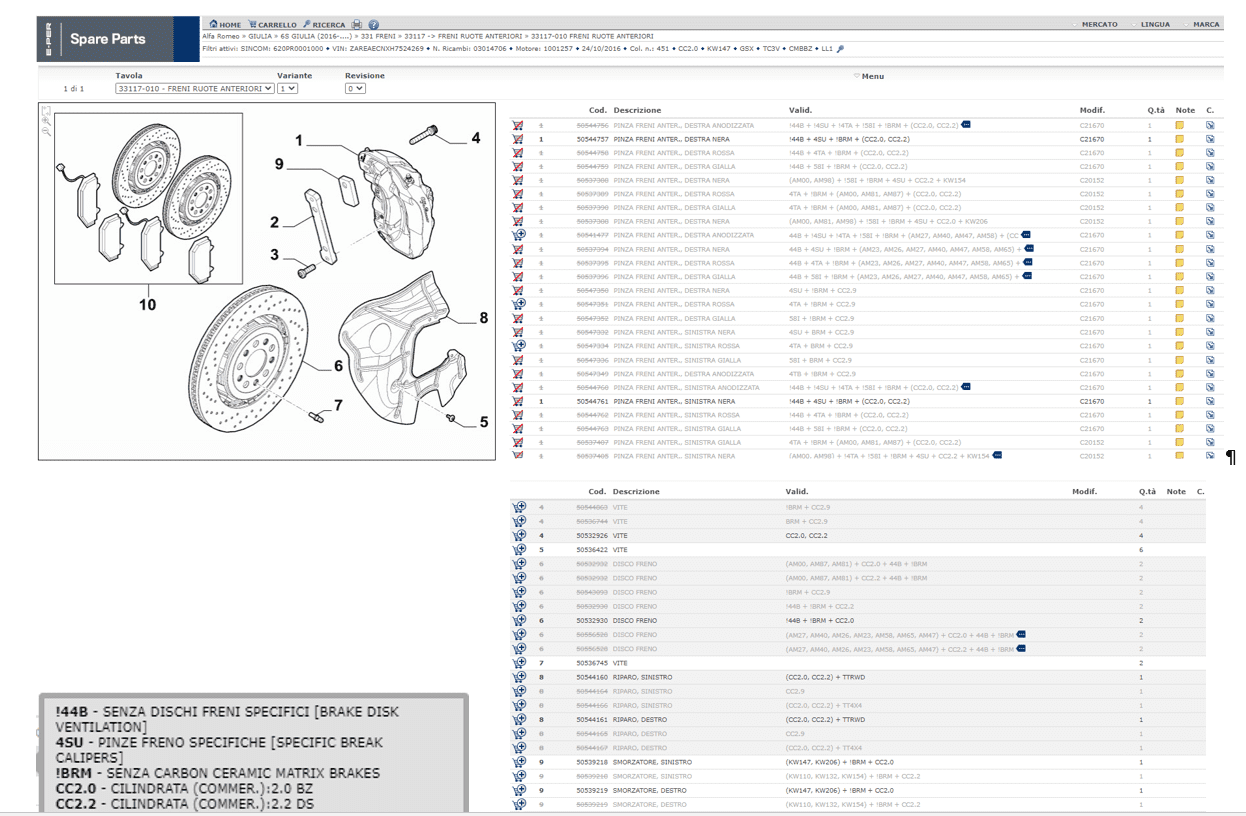The image size is (1246, 816).
Task: Add RIPARO, DESTRO 50544161 to cart
Action: (x=519, y=719)
